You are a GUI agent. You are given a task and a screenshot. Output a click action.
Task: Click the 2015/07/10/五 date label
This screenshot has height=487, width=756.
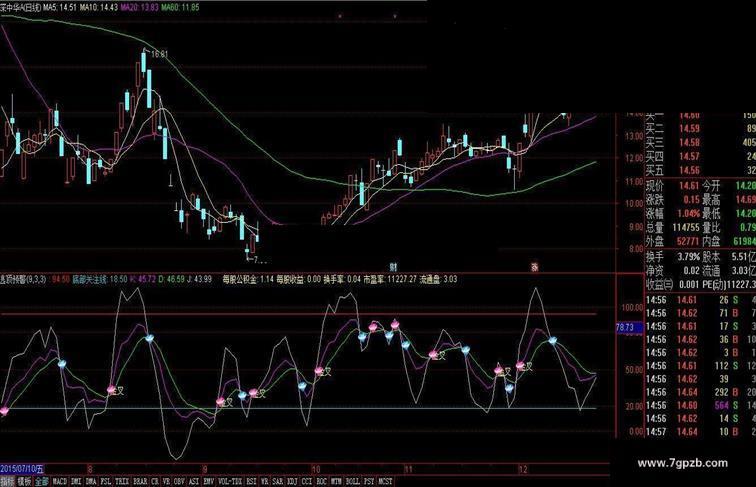22,469
